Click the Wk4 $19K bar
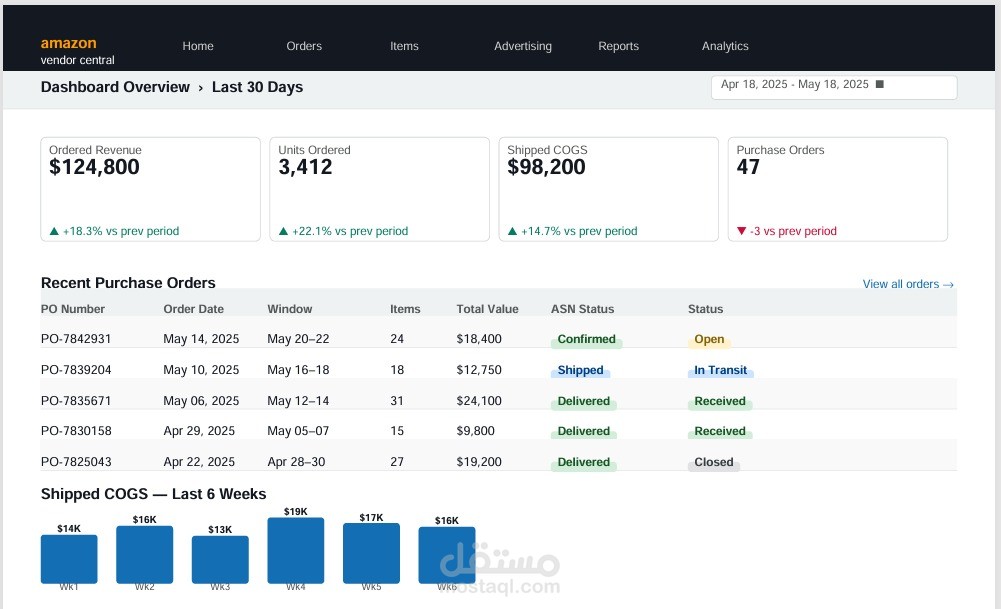Viewport: 1001px width, 609px height. pos(296,550)
